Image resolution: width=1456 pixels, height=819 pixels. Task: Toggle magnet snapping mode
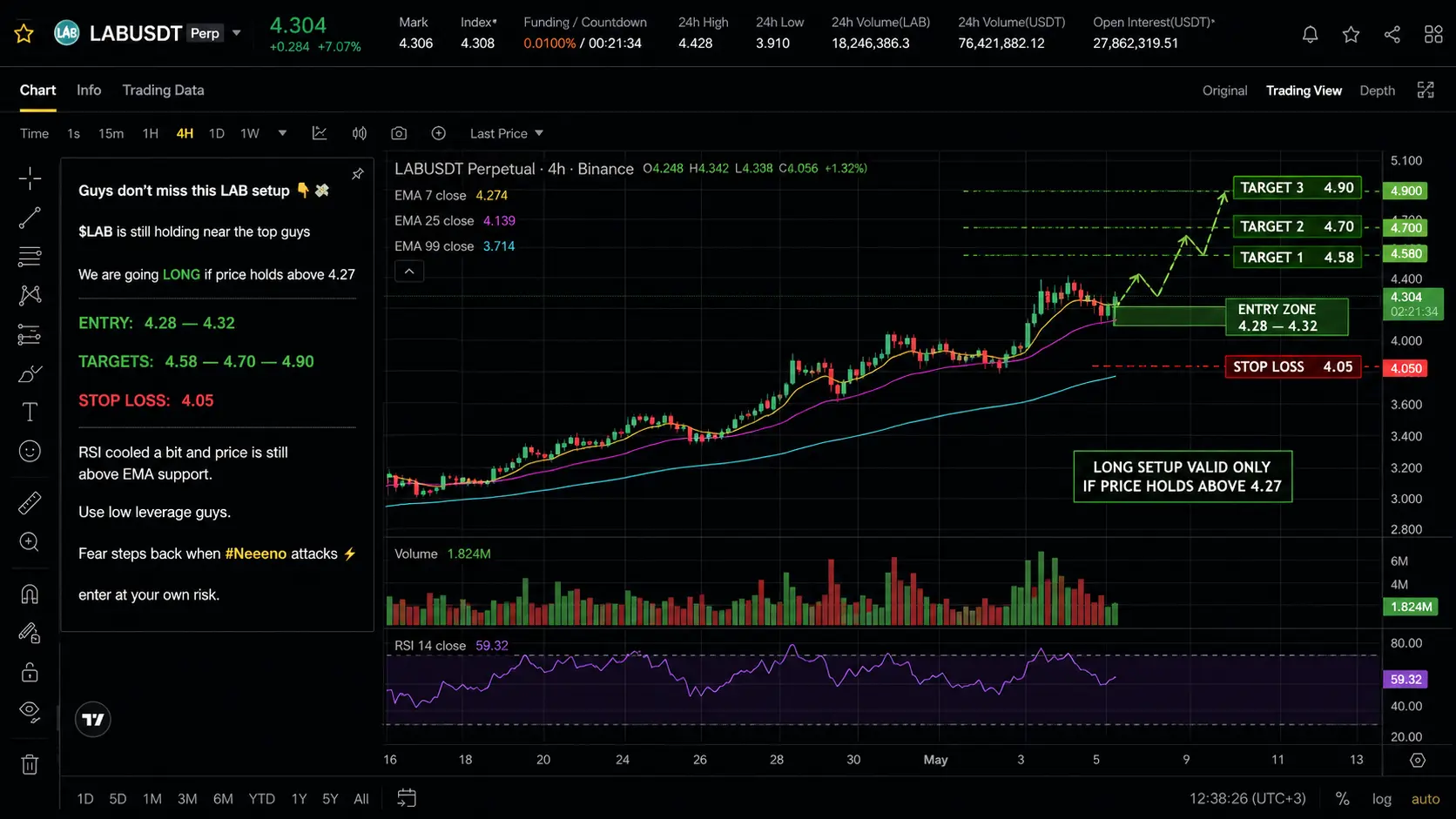30,594
